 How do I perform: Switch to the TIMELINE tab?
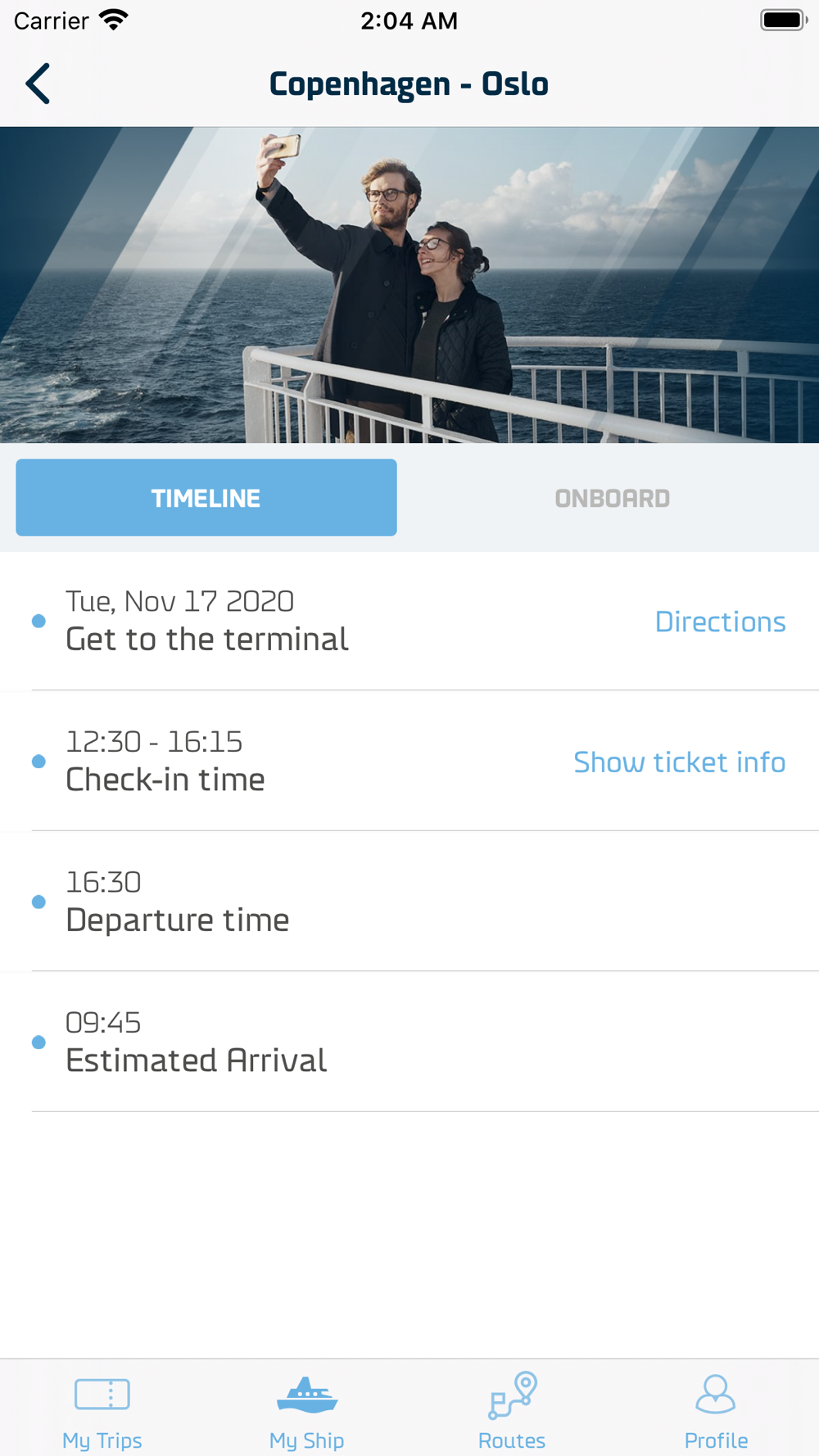206,498
